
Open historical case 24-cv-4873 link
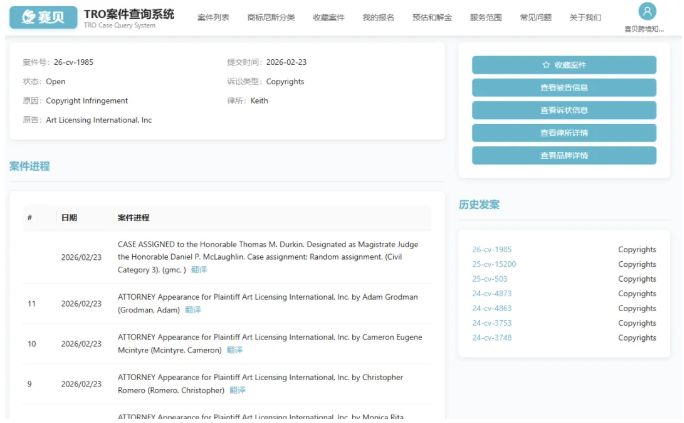[492, 293]
